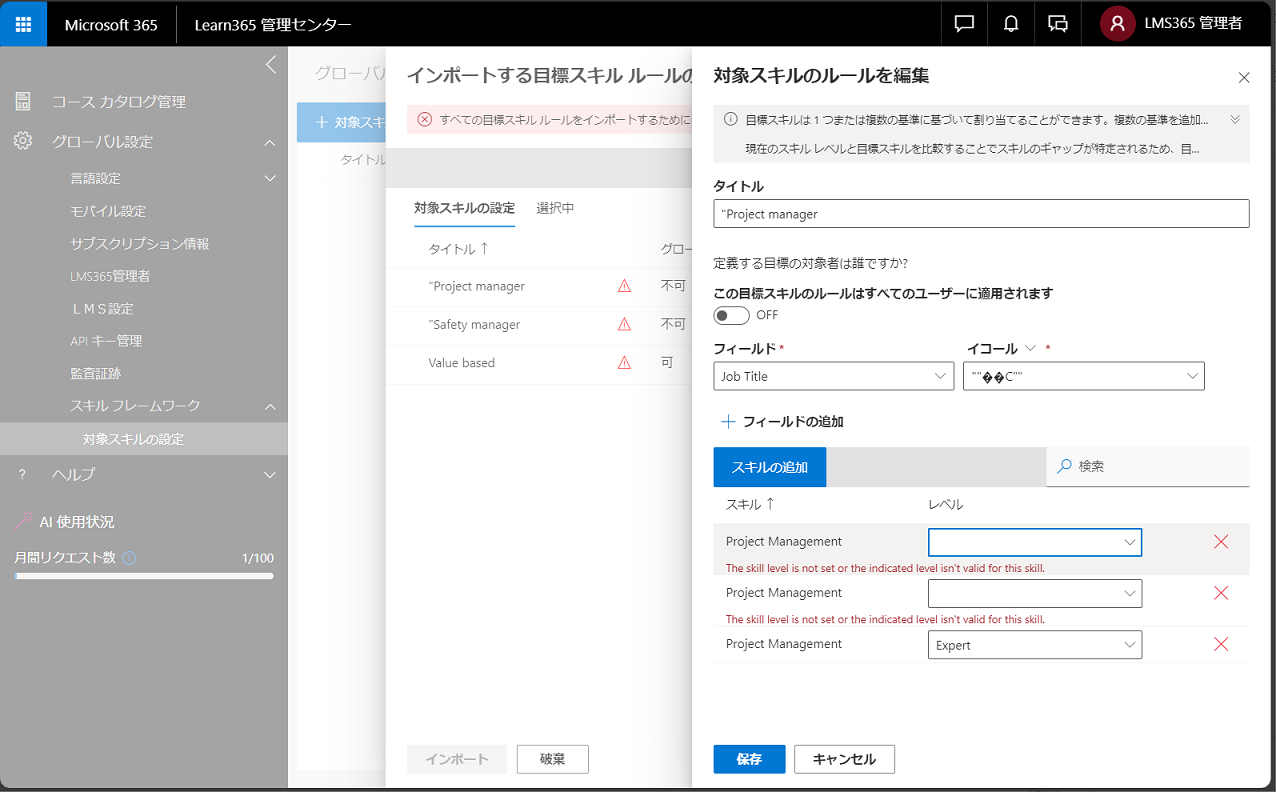Remove the second Project Management skill row
This screenshot has height=792, width=1276.
pyautogui.click(x=1220, y=592)
